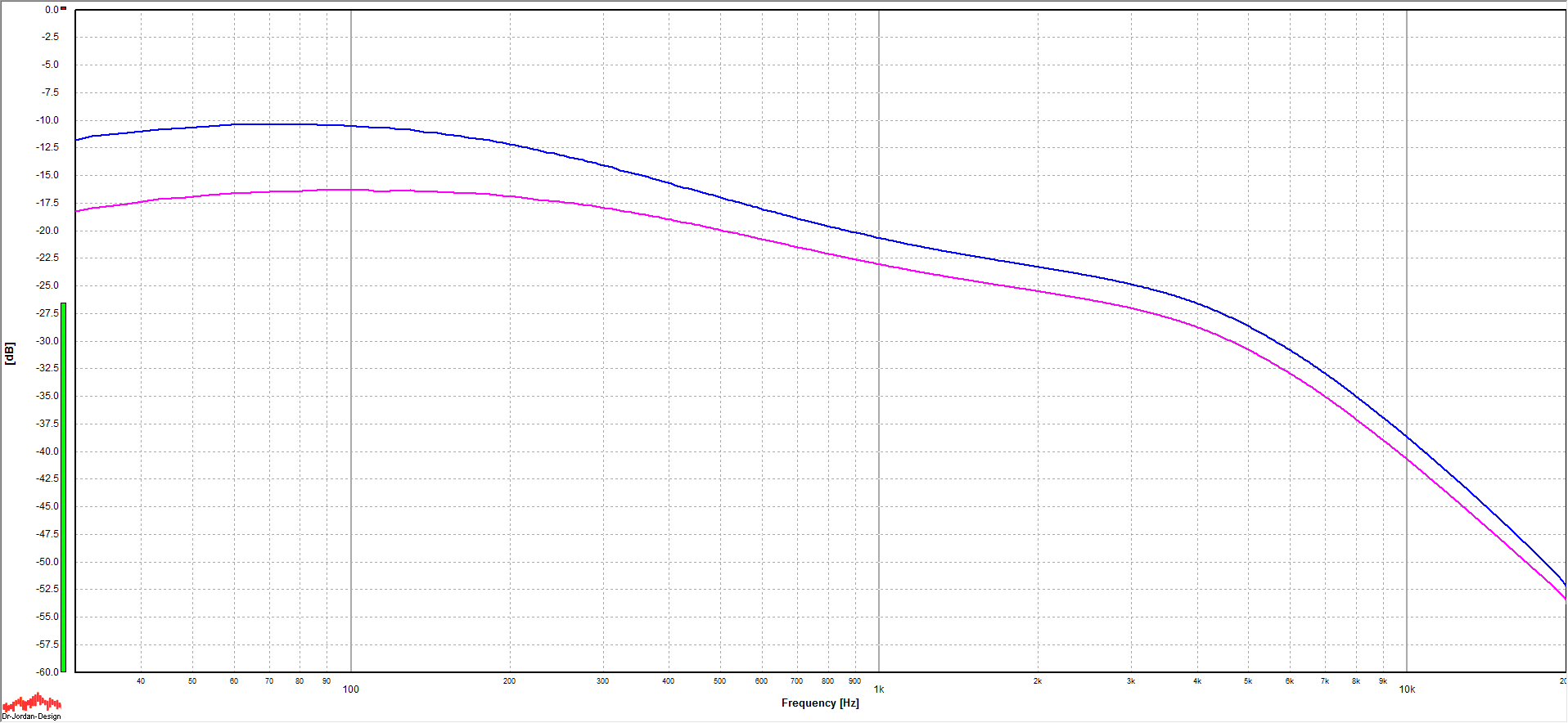
Task: Click the 10k frequency axis label
Action: click(x=1407, y=689)
